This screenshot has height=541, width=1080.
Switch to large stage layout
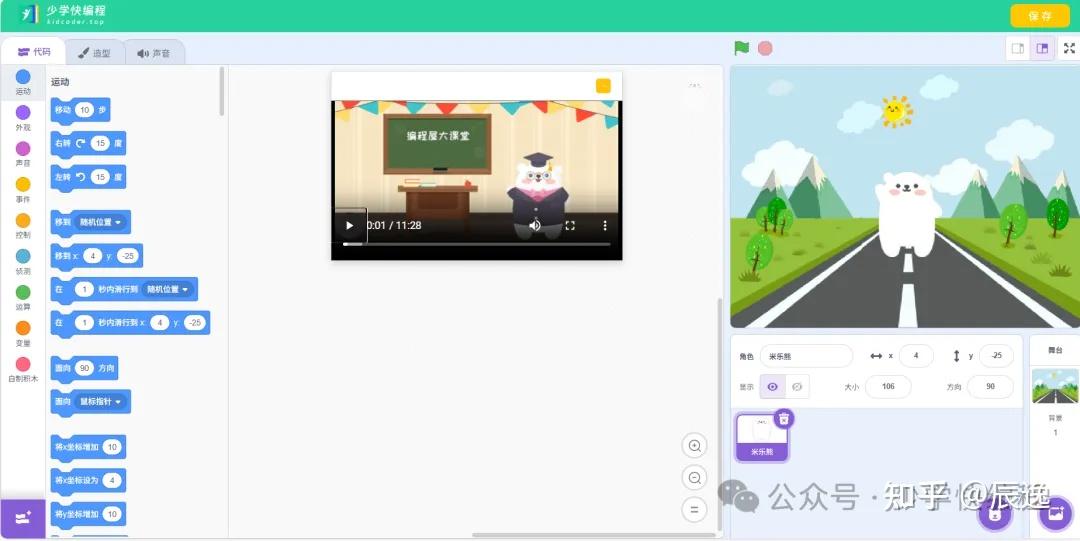click(1042, 48)
